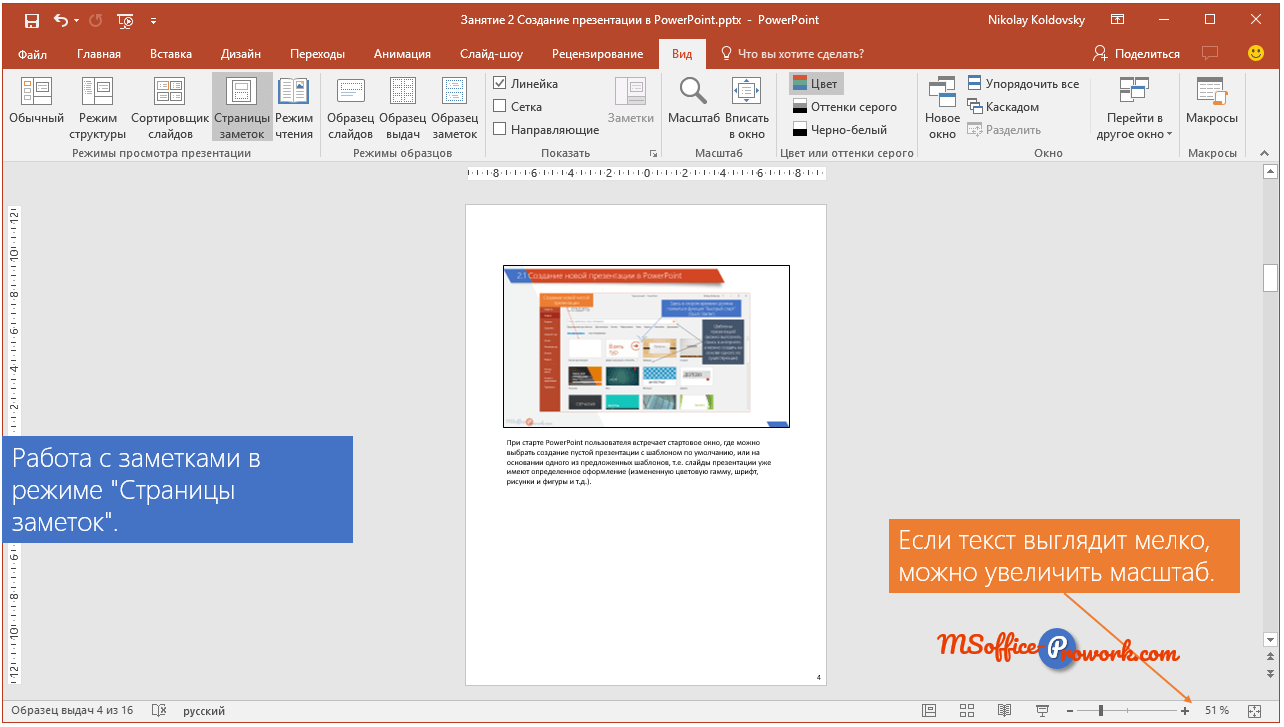Open Образец заметок master

[454, 107]
